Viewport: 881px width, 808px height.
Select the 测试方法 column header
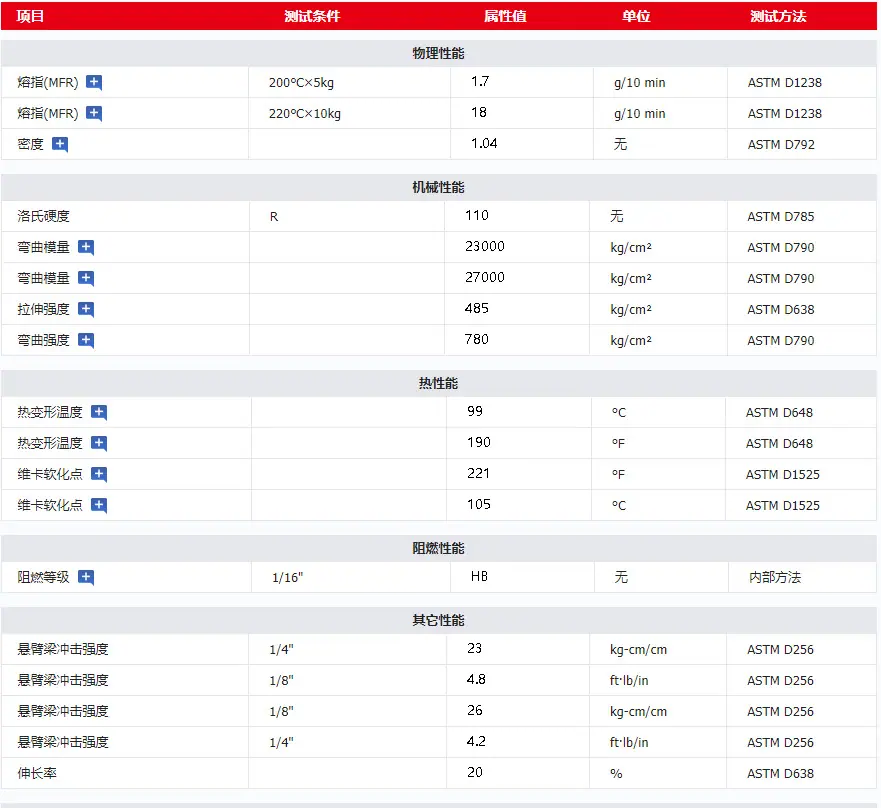coord(778,16)
